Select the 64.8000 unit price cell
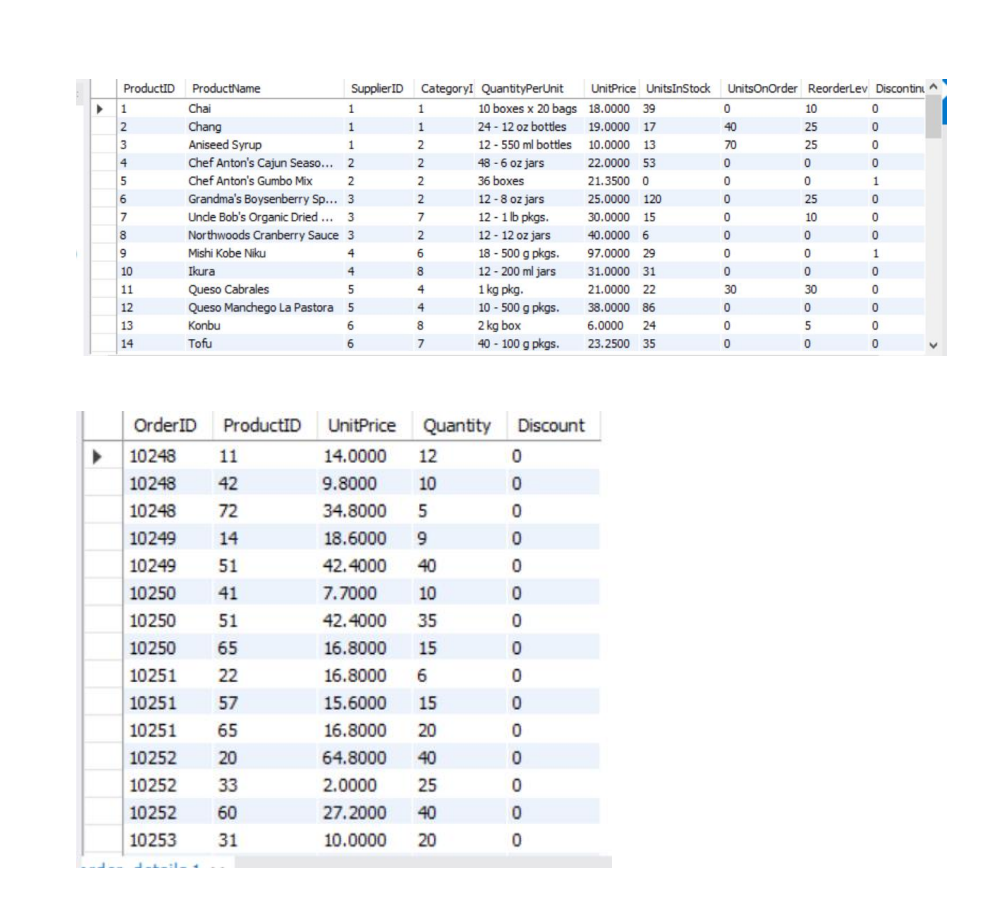The height and width of the screenshot is (912, 988). [x=355, y=758]
